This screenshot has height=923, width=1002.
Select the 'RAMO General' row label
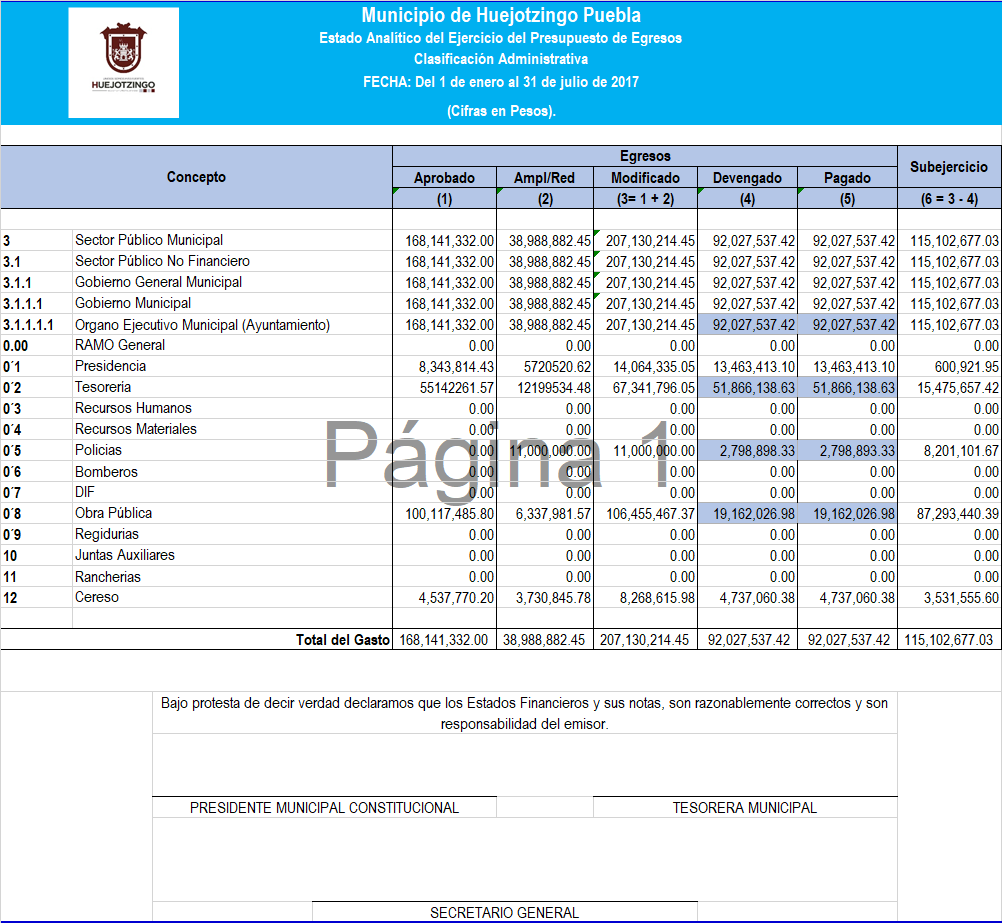[119, 345]
